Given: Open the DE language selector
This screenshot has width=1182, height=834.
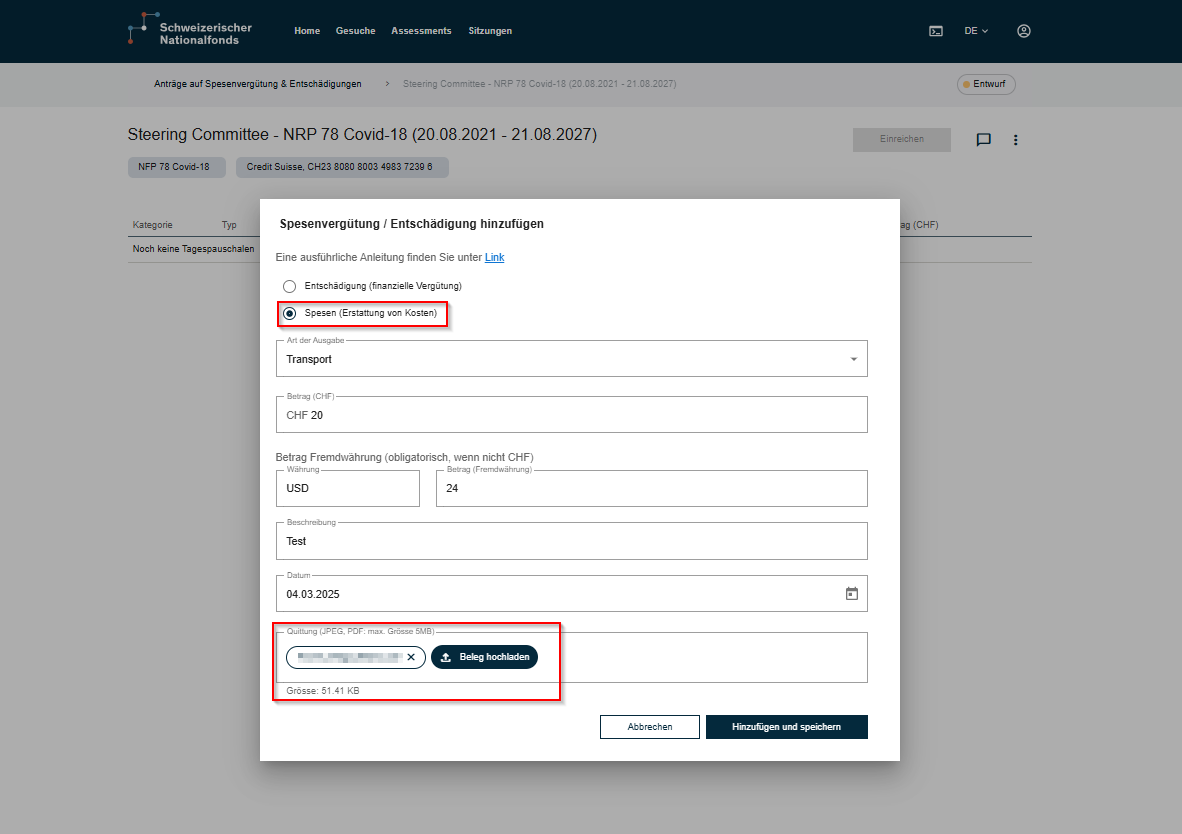Looking at the screenshot, I should tap(976, 31).
